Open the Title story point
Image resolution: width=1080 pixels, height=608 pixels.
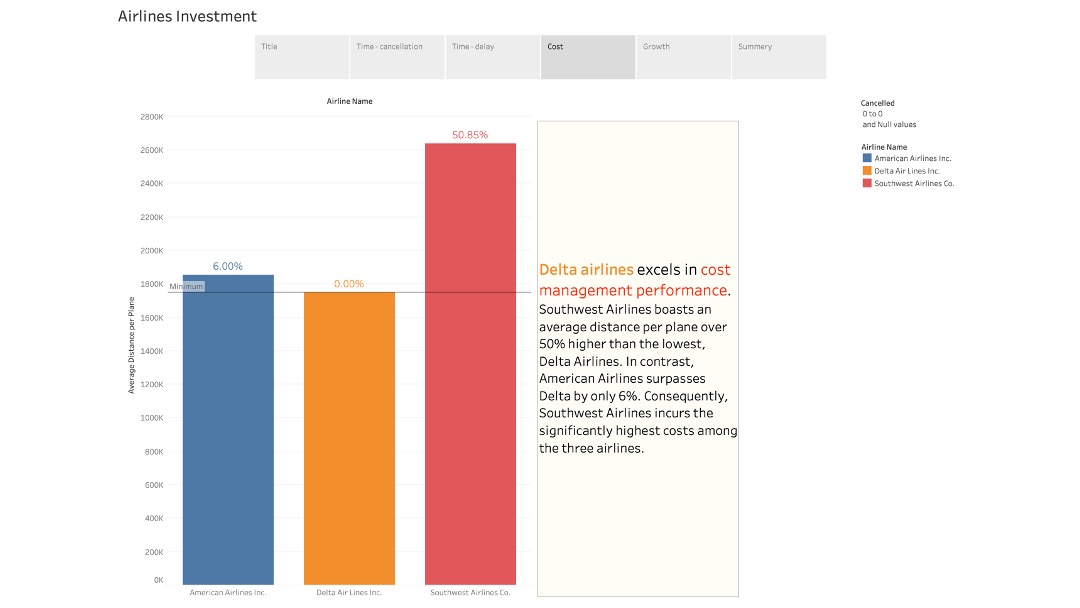pyautogui.click(x=302, y=57)
